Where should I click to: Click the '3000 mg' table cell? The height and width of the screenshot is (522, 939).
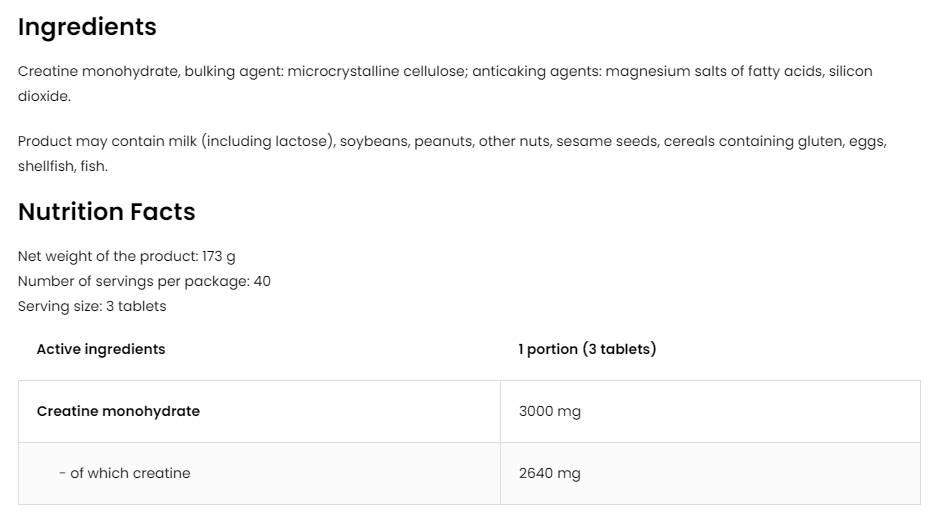[x=549, y=411]
